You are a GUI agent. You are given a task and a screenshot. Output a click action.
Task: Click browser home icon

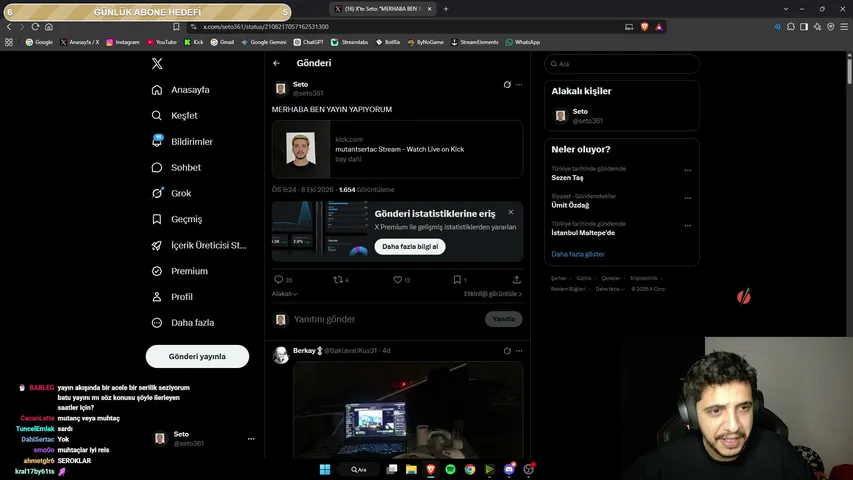pos(49,27)
